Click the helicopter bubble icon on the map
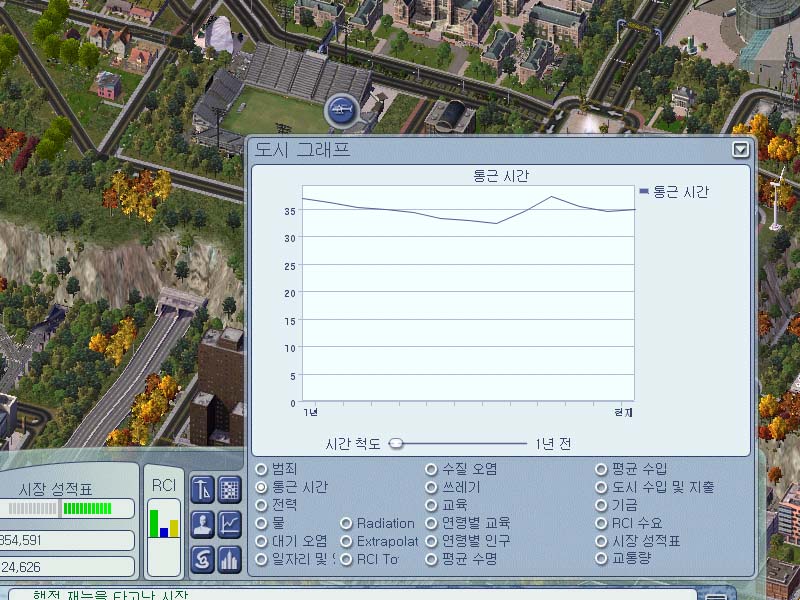The image size is (800, 600). [341, 110]
